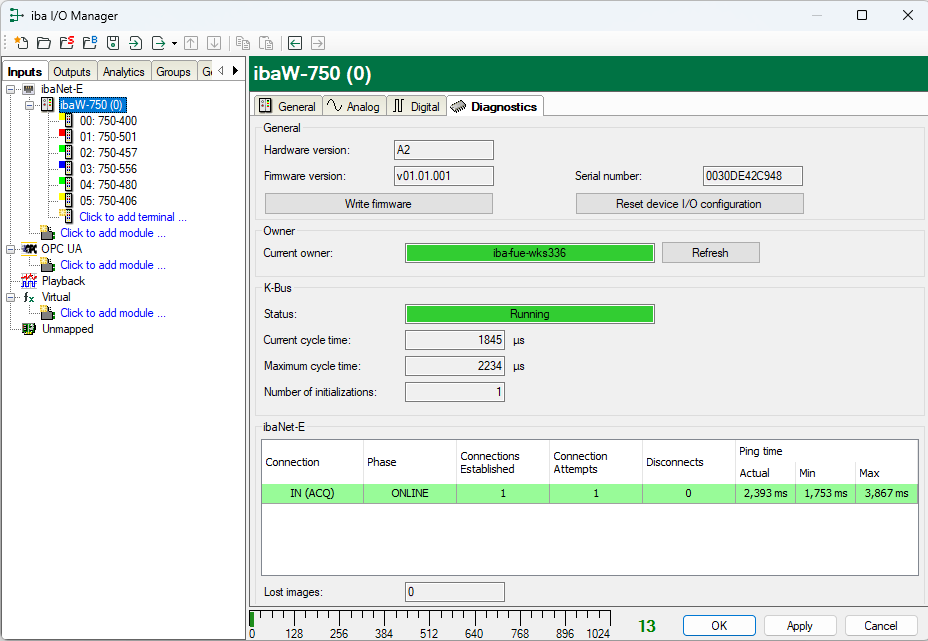Click the back arrow navigation icon
Viewport: 928px width, 641px height.
click(295, 43)
